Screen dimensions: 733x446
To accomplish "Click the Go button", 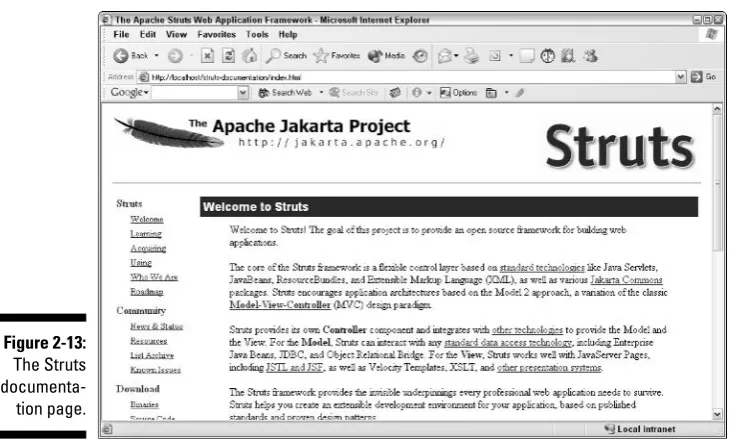I will pyautogui.click(x=704, y=77).
